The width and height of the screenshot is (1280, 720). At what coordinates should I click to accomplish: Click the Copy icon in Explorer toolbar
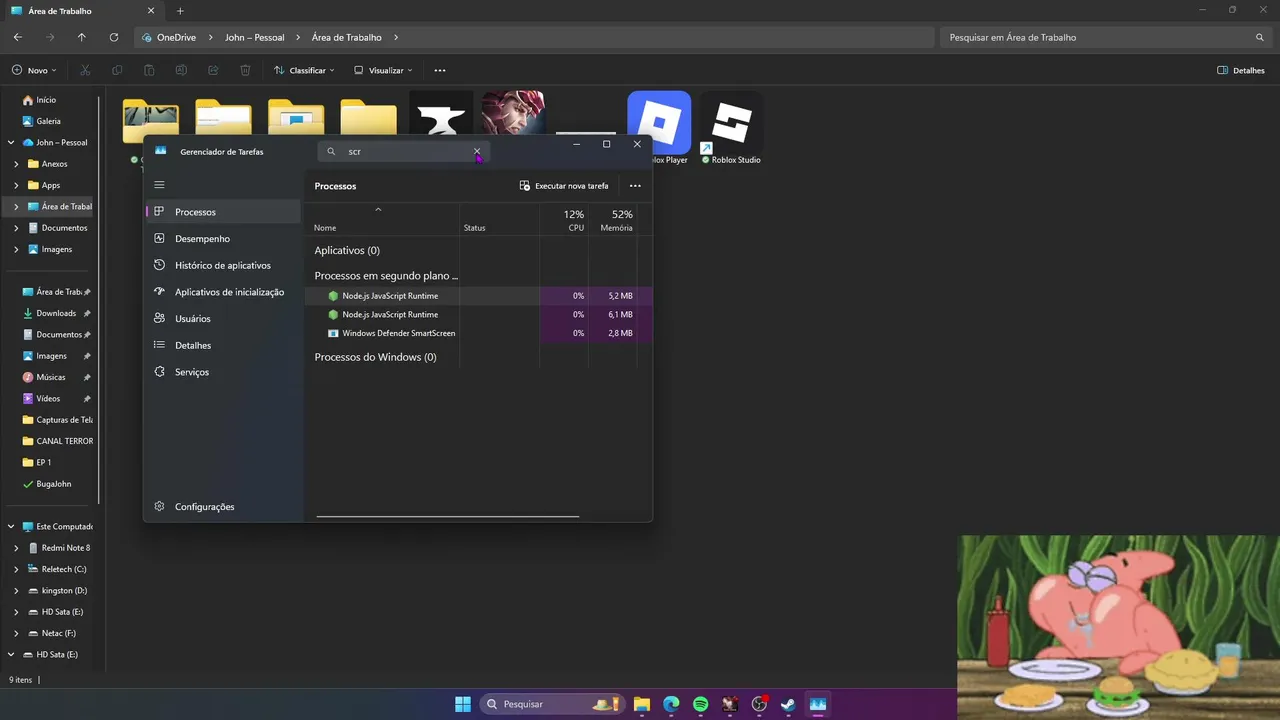(x=117, y=70)
